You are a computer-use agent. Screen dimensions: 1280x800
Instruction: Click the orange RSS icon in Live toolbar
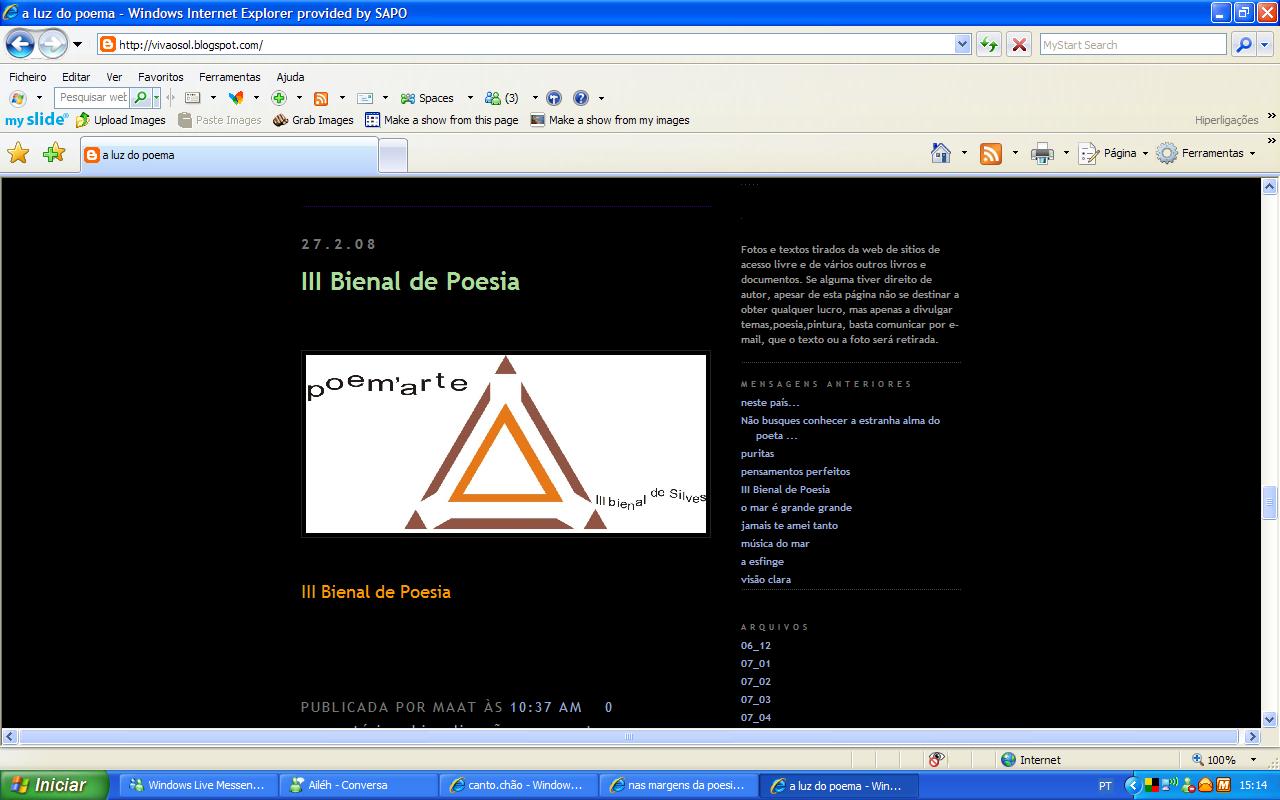[x=321, y=98]
